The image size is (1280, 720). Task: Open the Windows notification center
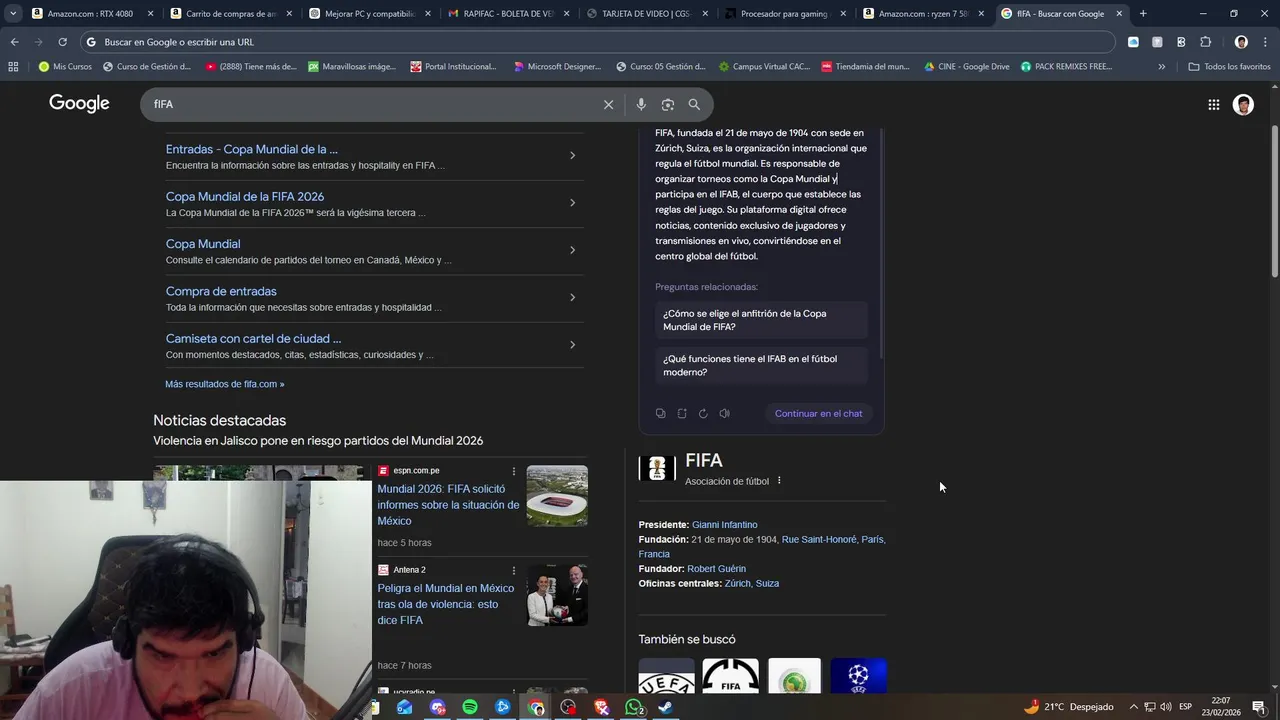[1259, 707]
